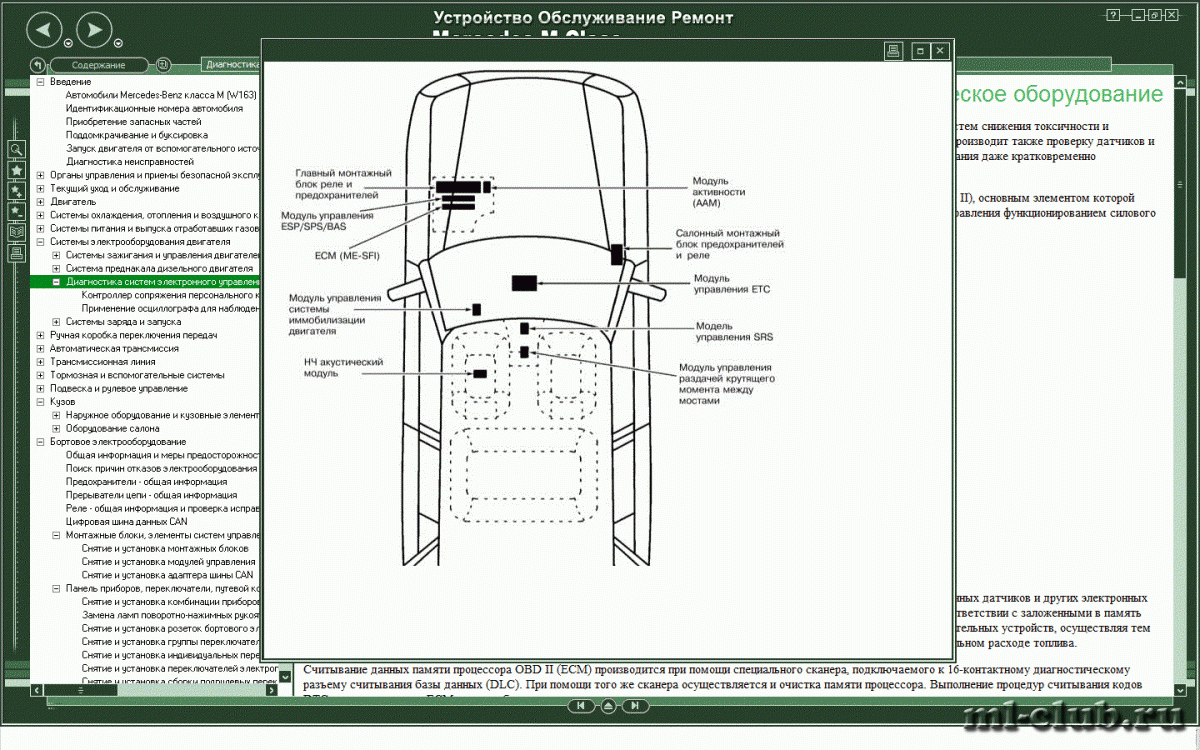This screenshot has width=1200, height=750.
Task: Open the search magnifier tool in sidebar
Action: (x=16, y=149)
